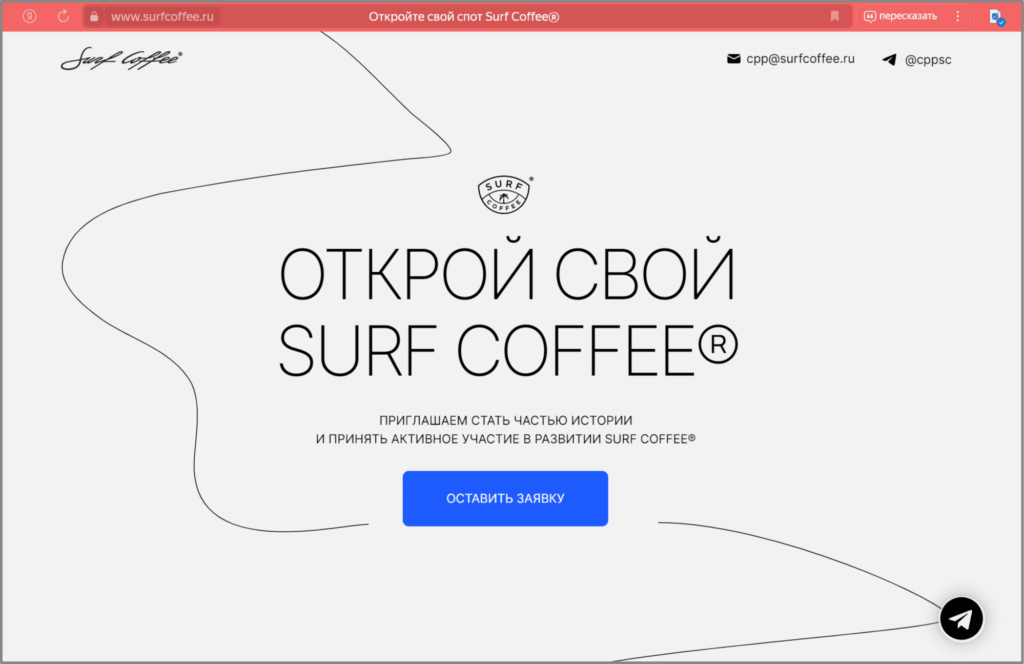Bookmark this page using the bookmark icon
Viewport: 1024px width, 664px height.
[835, 16]
